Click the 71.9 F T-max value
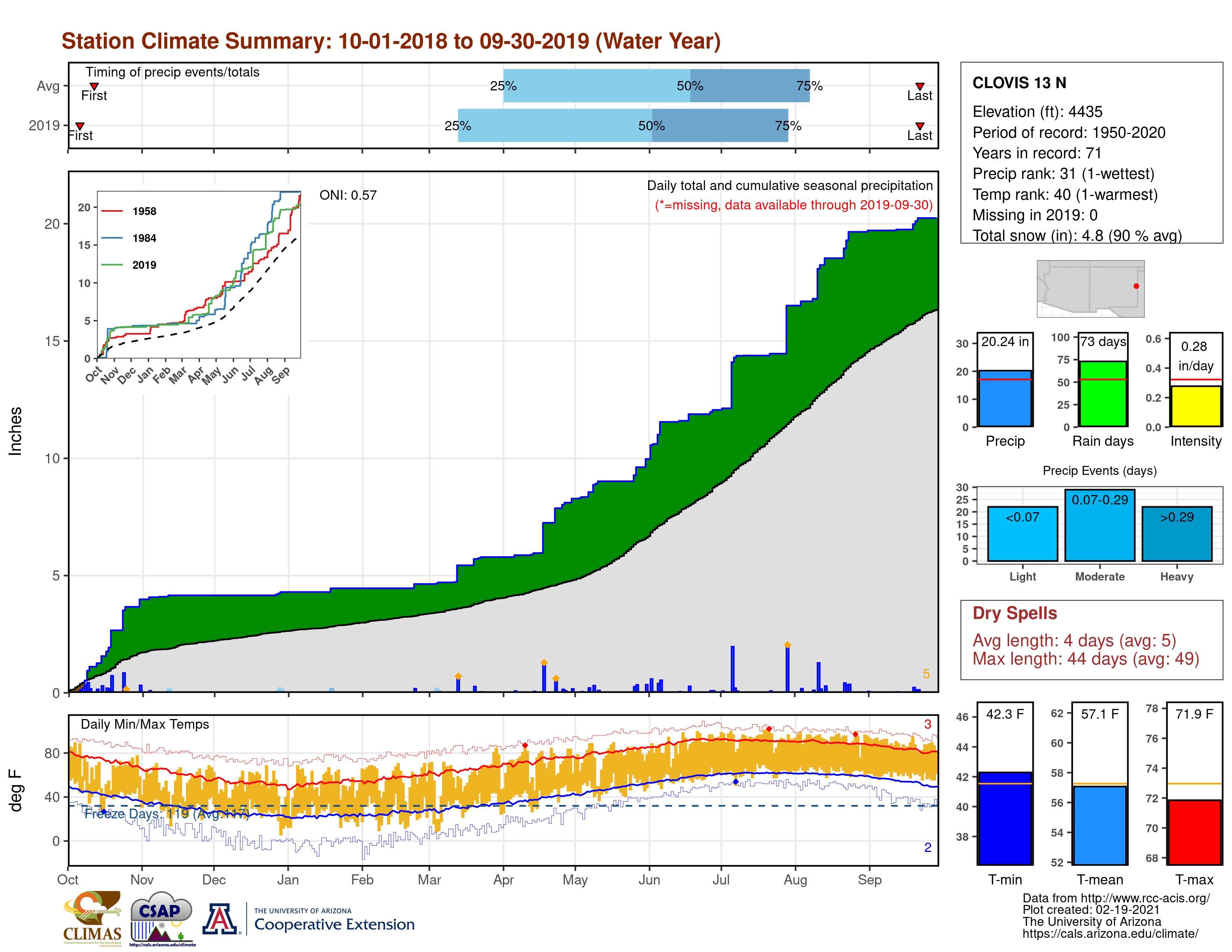1232x952 pixels. 1194,714
